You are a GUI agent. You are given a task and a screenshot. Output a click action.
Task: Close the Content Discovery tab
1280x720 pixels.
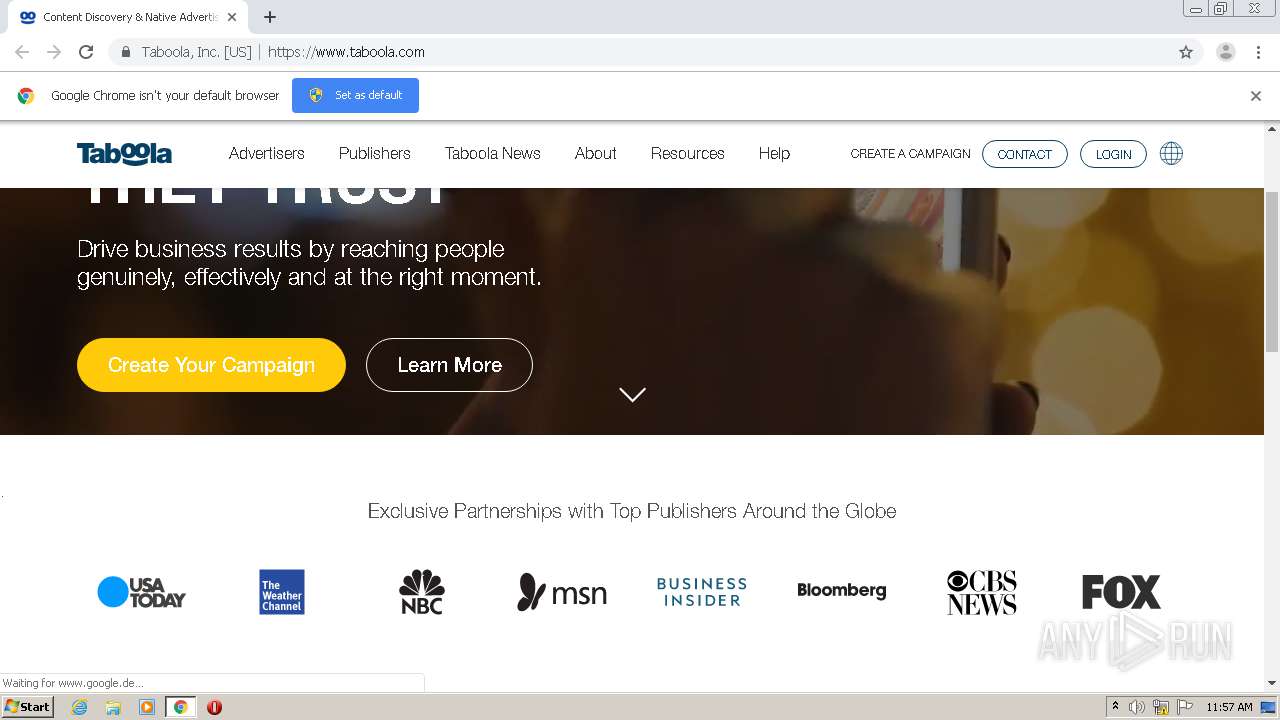pos(232,17)
